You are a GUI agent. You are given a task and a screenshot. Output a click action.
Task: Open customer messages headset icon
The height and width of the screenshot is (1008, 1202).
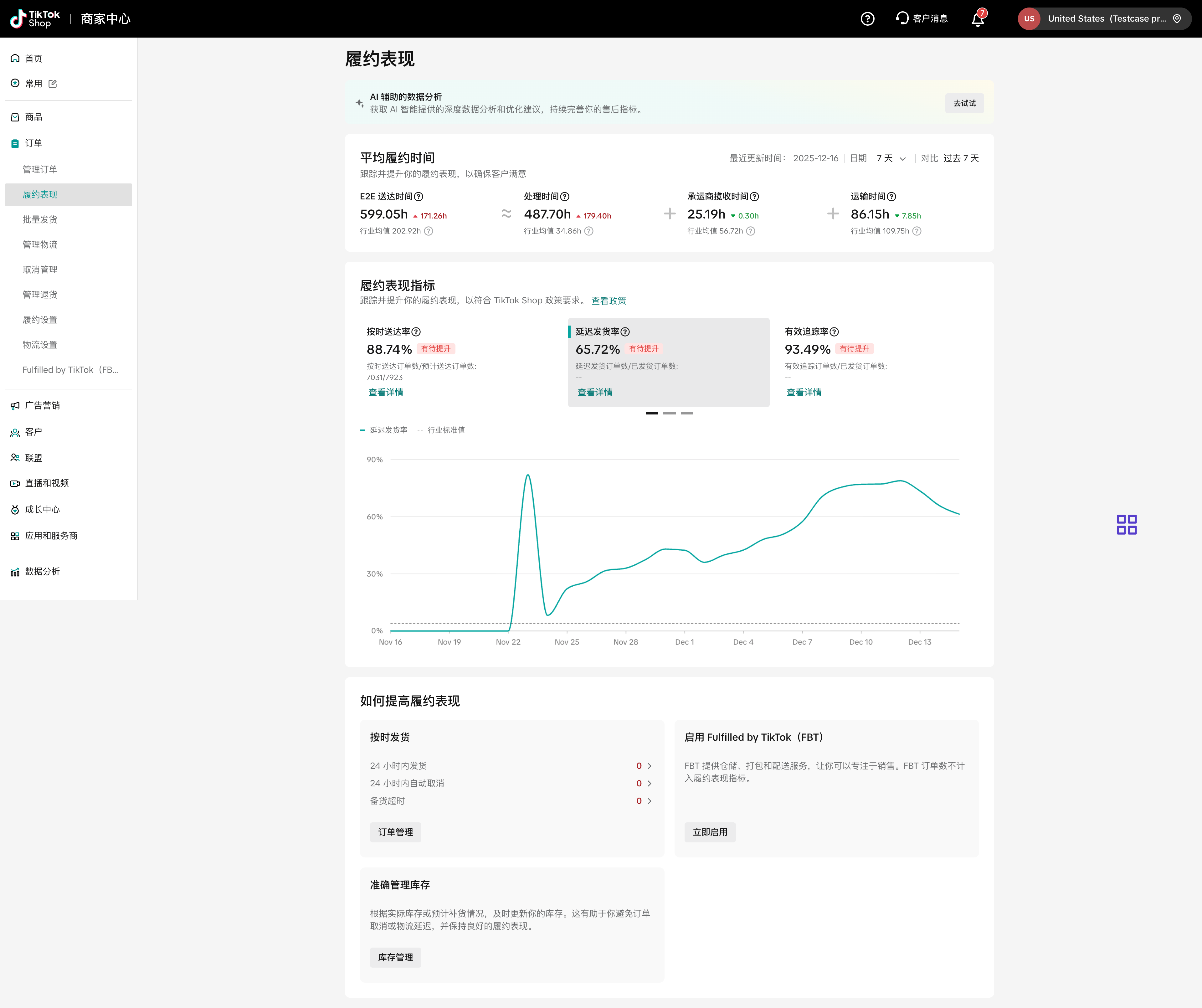click(903, 18)
